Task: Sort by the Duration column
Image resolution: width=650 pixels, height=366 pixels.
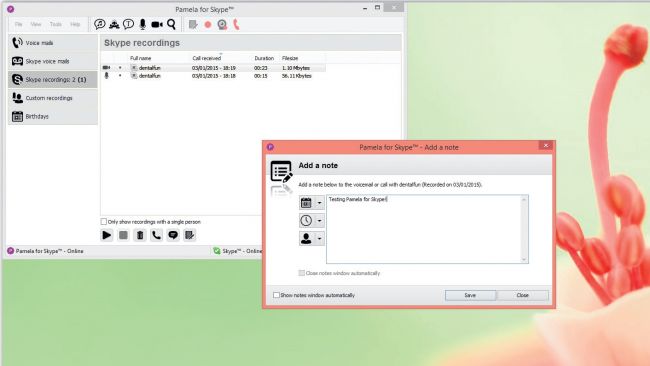Action: [x=264, y=58]
